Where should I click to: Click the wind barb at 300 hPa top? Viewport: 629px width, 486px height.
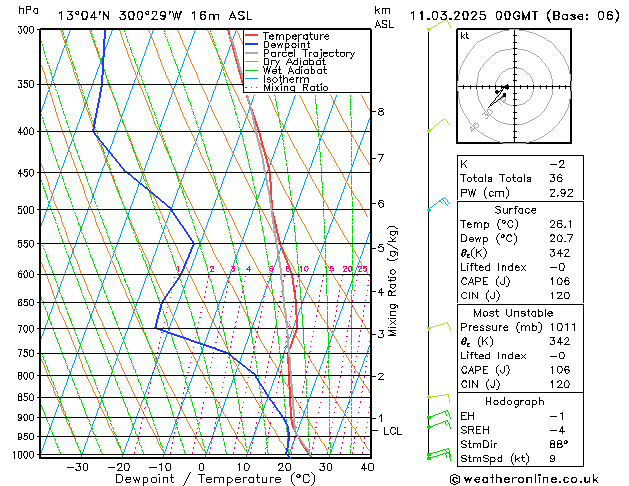439,24
